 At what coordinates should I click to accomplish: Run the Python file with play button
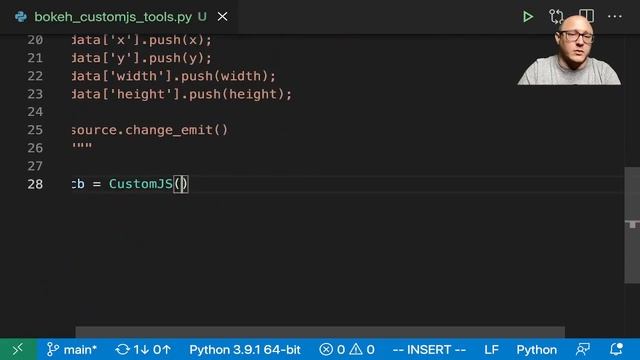528,17
